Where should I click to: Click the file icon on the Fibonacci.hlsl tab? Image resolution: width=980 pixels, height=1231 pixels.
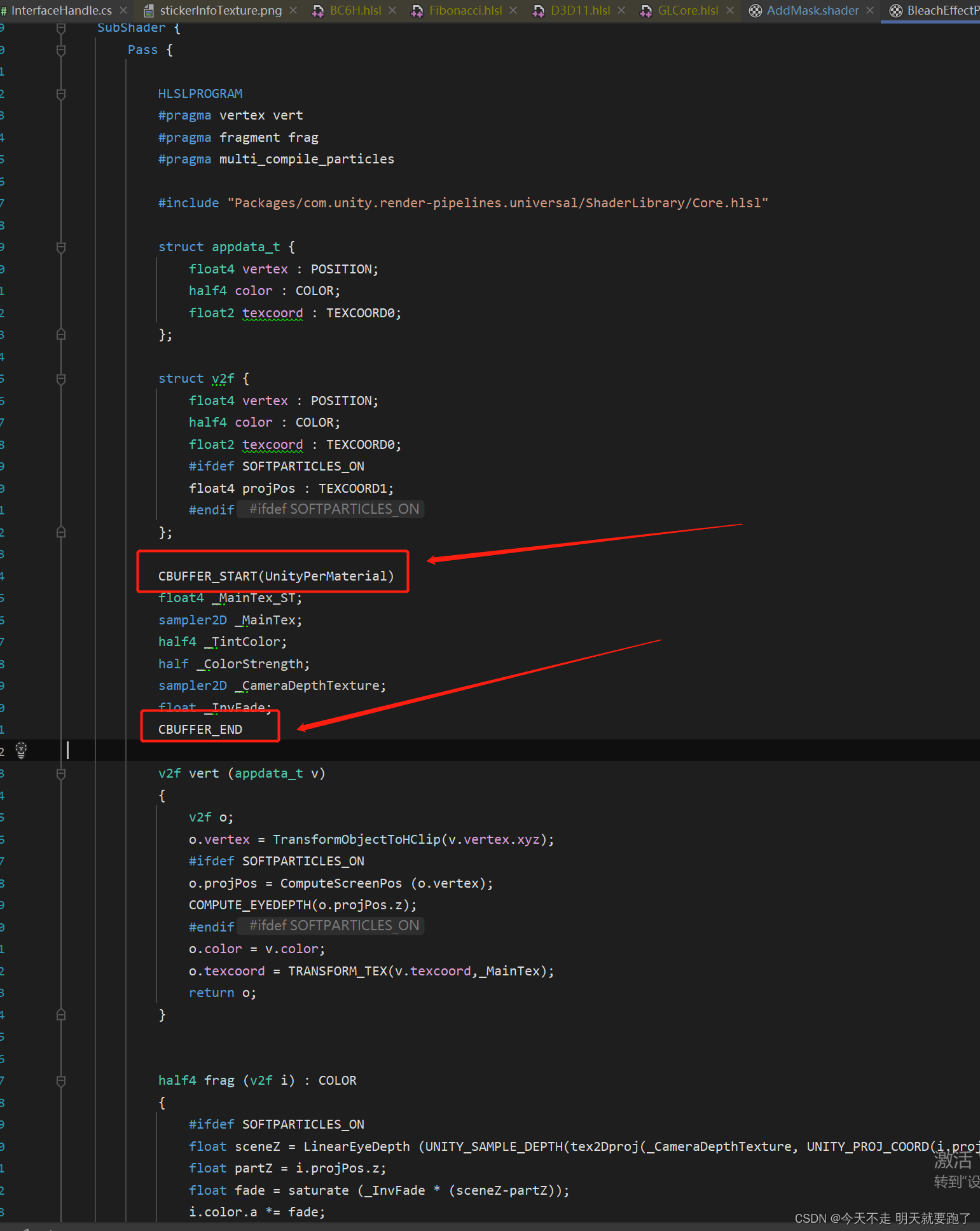[x=417, y=11]
